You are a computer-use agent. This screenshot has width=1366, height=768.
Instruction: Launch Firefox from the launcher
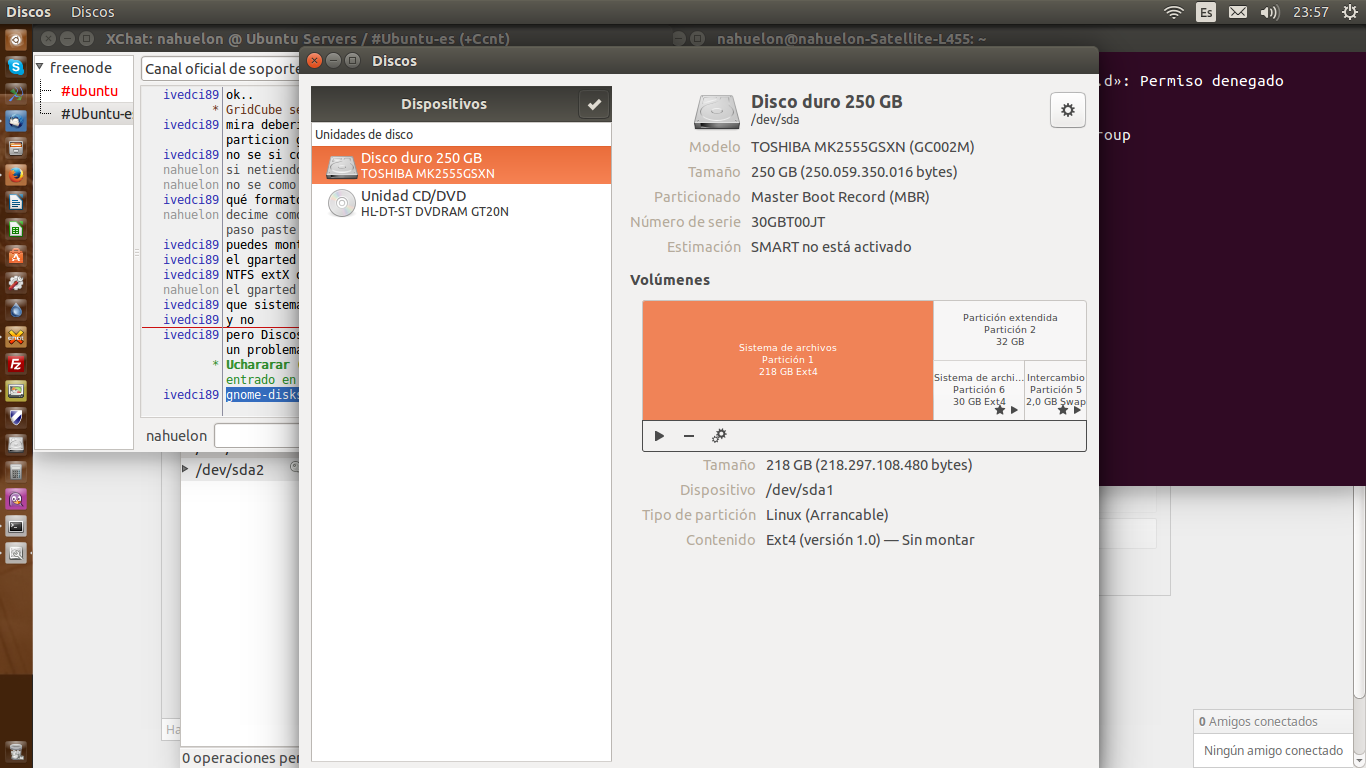(x=15, y=174)
